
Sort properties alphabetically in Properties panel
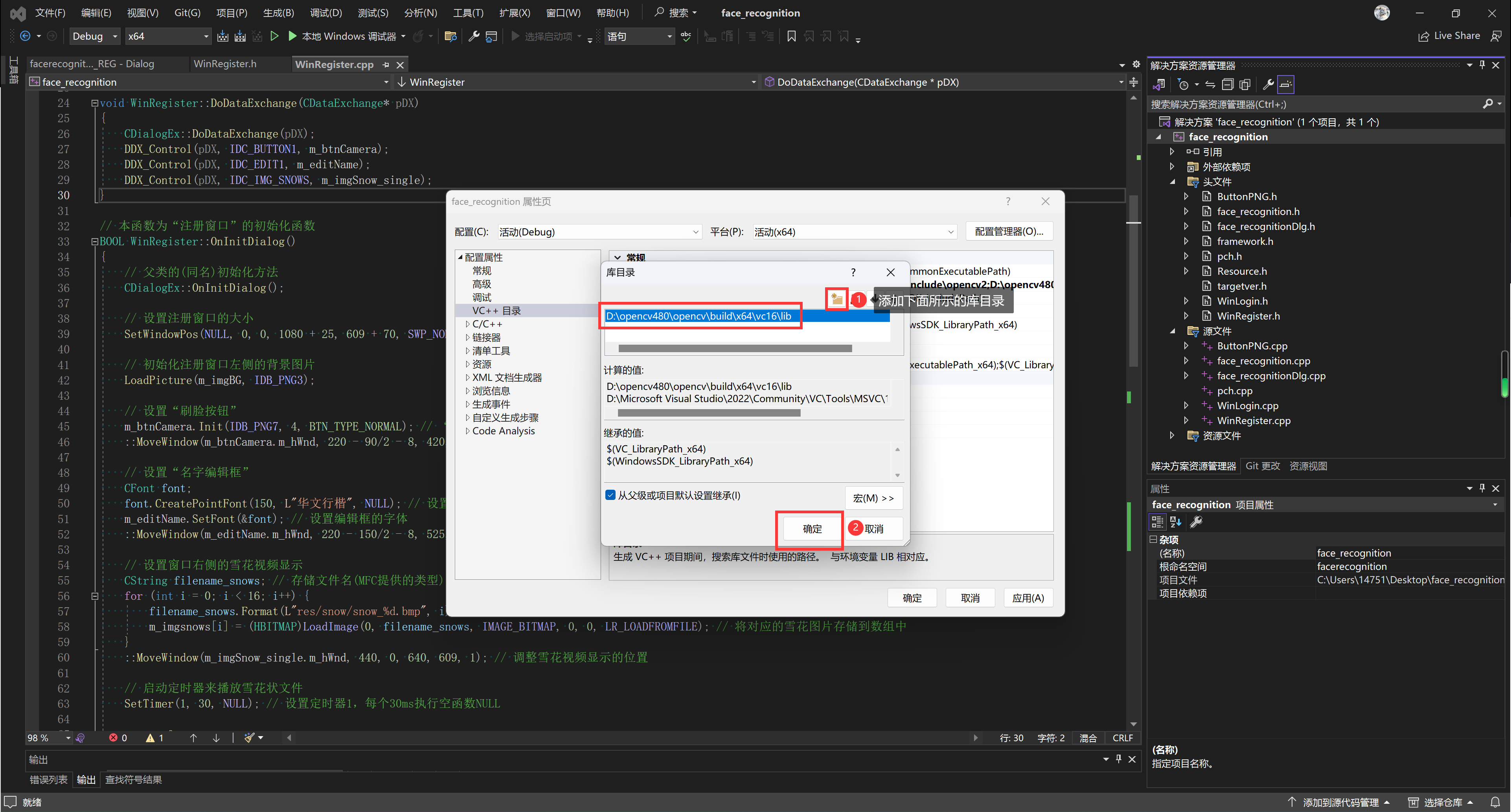click(x=1175, y=522)
